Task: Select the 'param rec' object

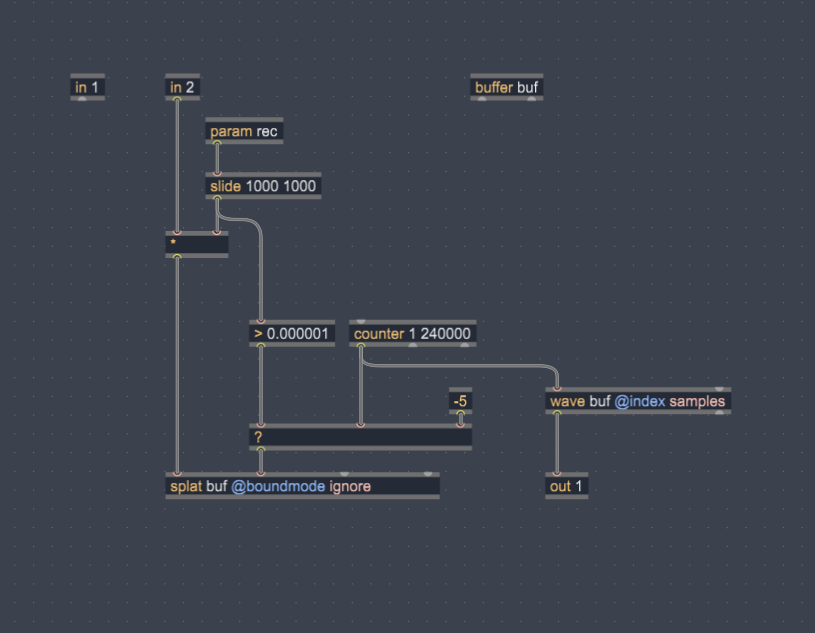Action: click(x=244, y=132)
